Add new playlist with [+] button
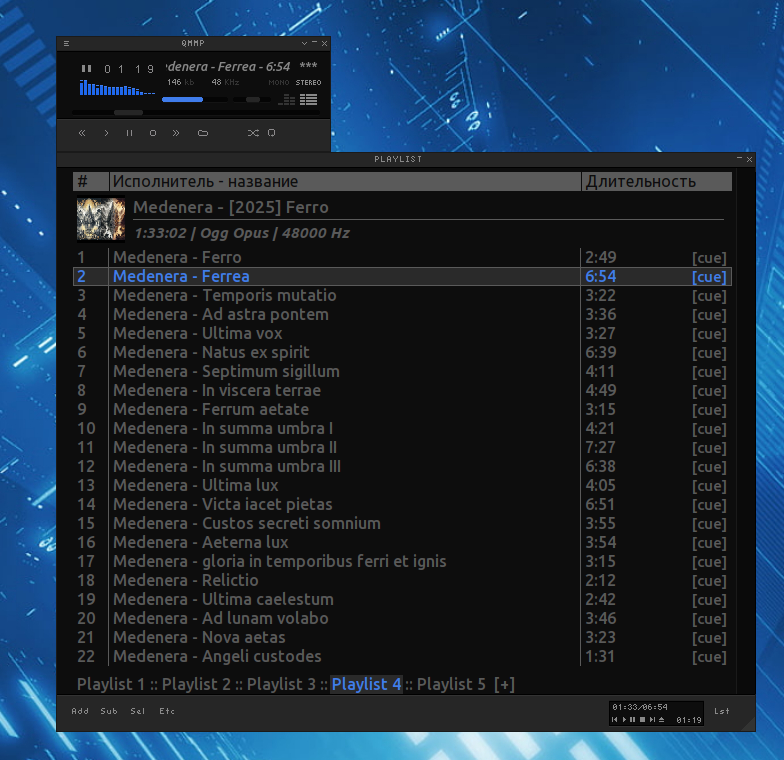 point(505,684)
